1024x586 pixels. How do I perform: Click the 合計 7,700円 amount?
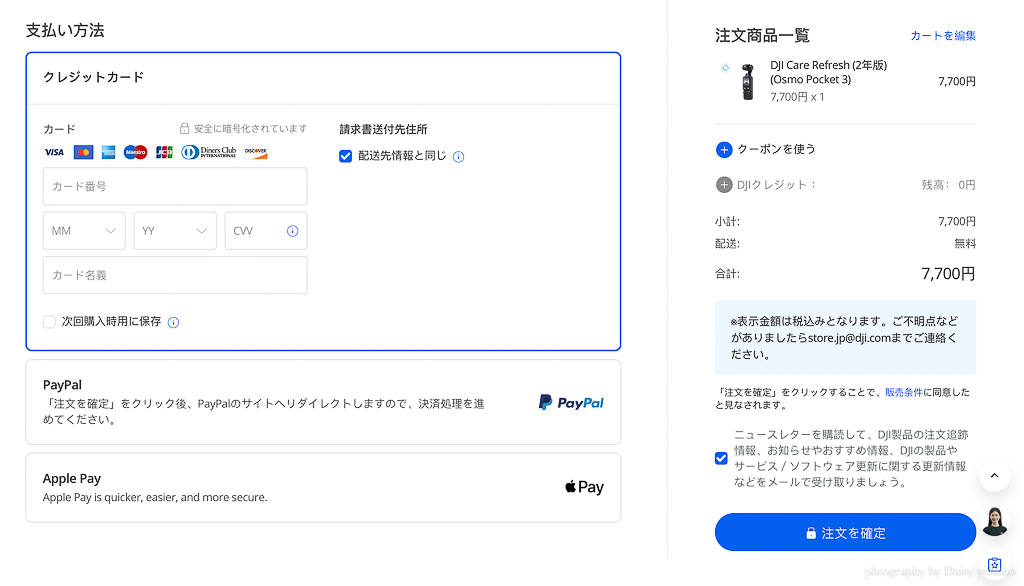(x=948, y=274)
